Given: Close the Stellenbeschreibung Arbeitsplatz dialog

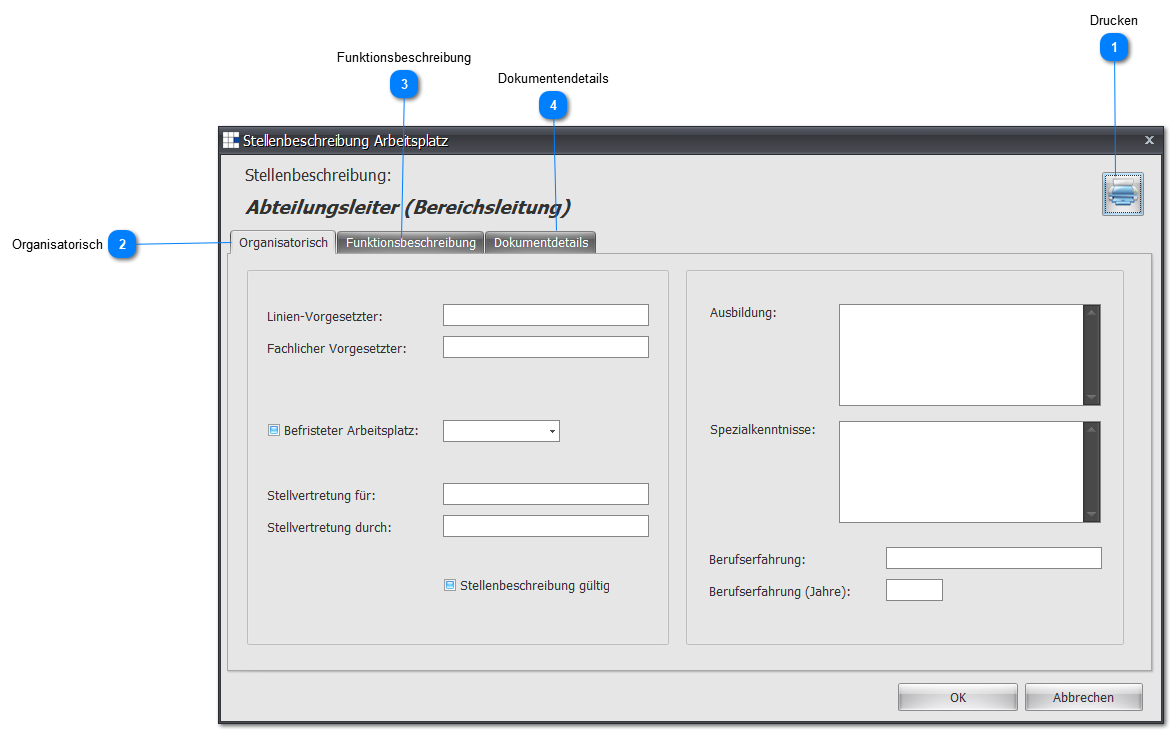Looking at the screenshot, I should [1149, 140].
